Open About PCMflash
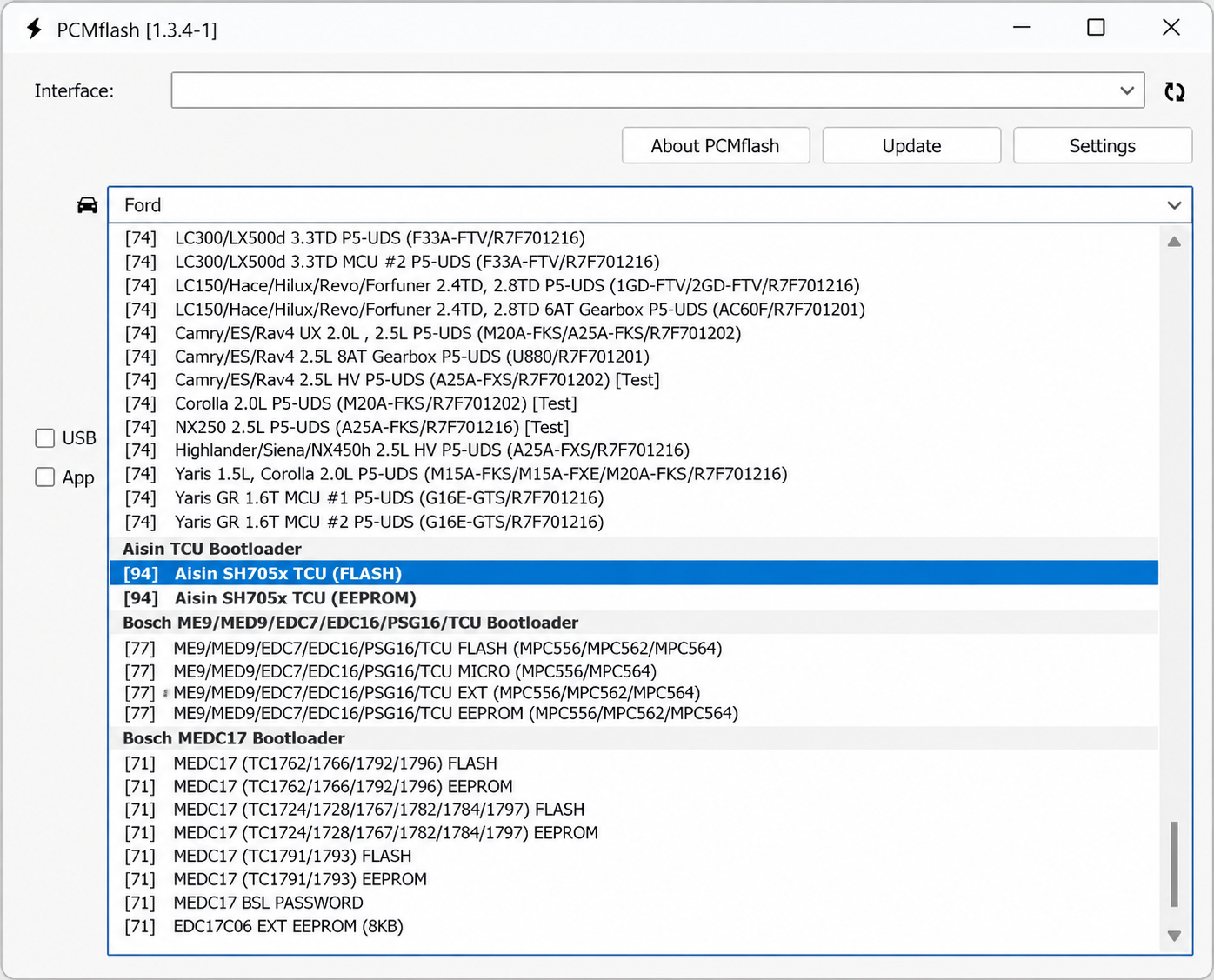The height and width of the screenshot is (980, 1214). [x=716, y=146]
